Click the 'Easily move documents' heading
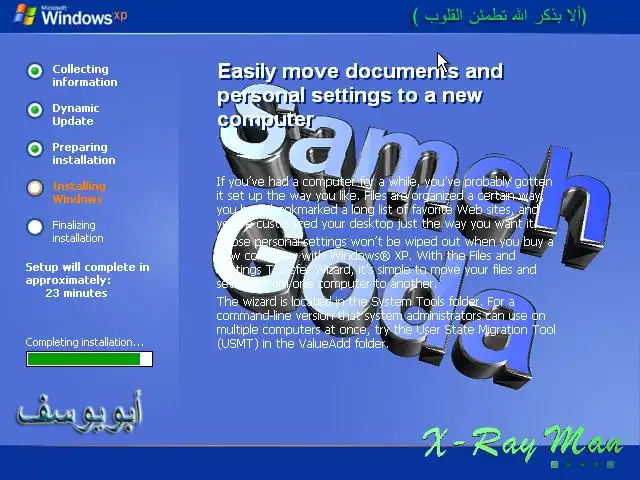The height and width of the screenshot is (480, 640). [360, 95]
